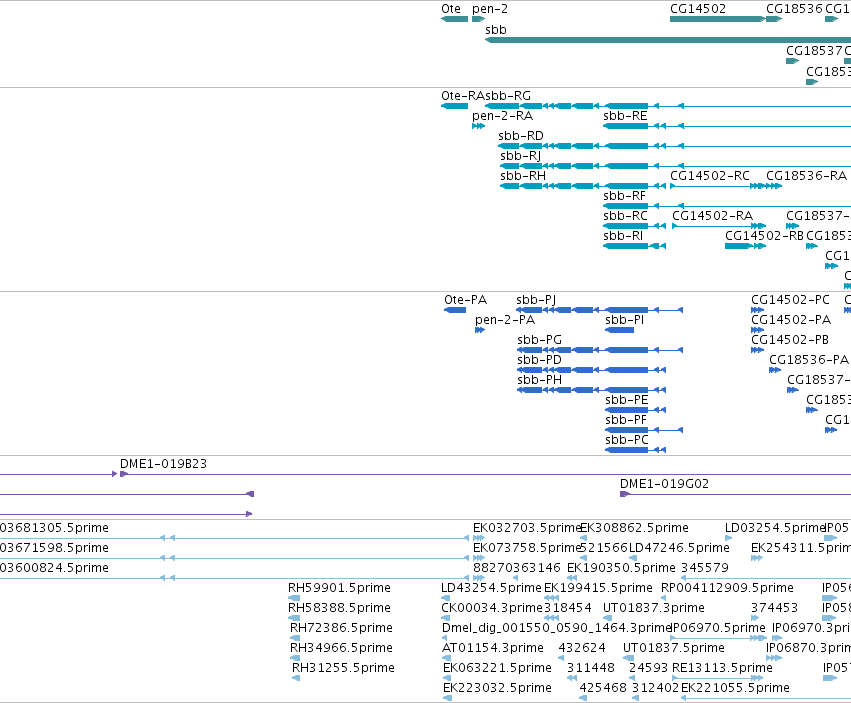Viewport: 851px width, 703px height.
Task: Select the LD03254.5prime EST
Action: click(x=728, y=538)
